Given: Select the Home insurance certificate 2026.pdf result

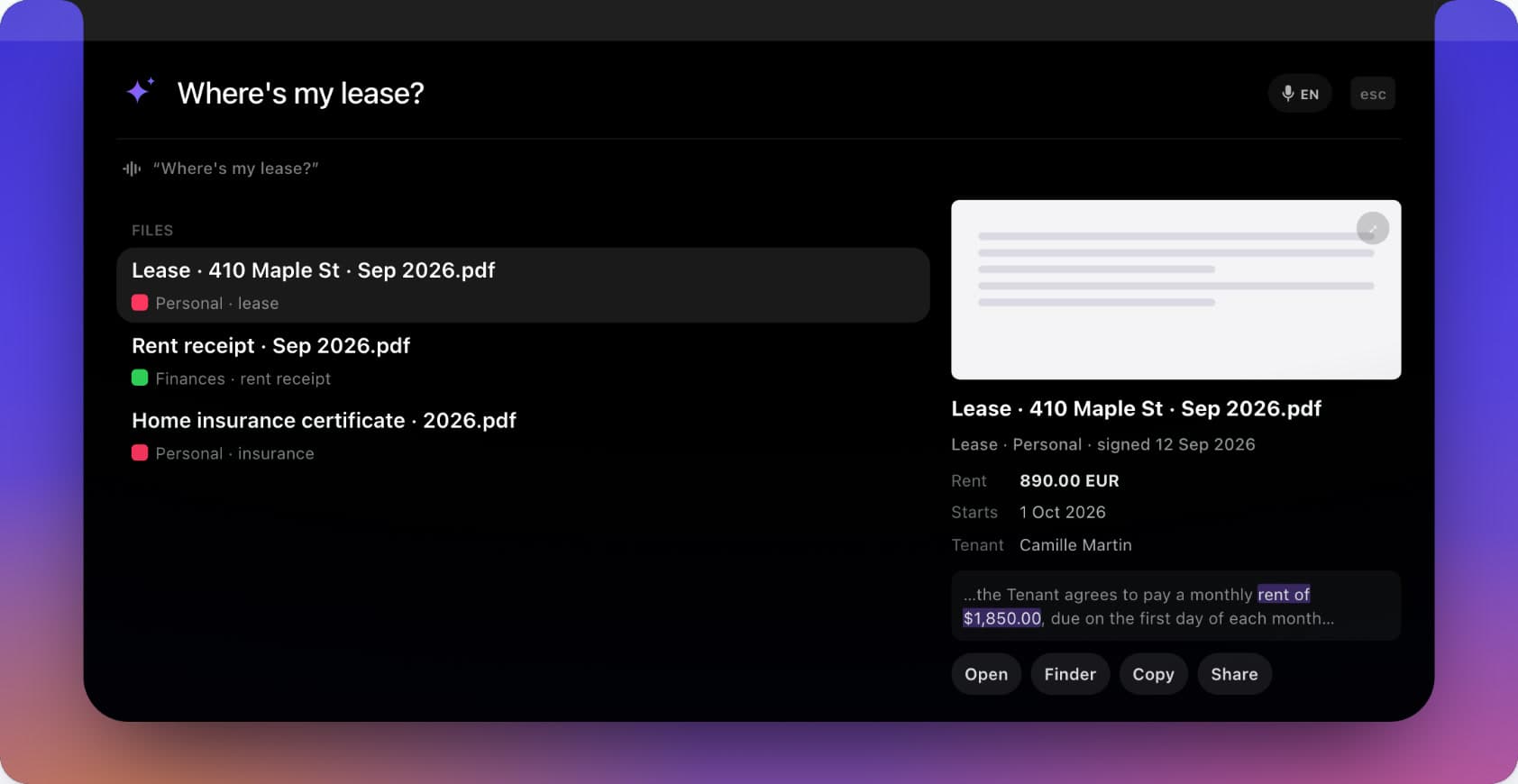Looking at the screenshot, I should tap(523, 436).
